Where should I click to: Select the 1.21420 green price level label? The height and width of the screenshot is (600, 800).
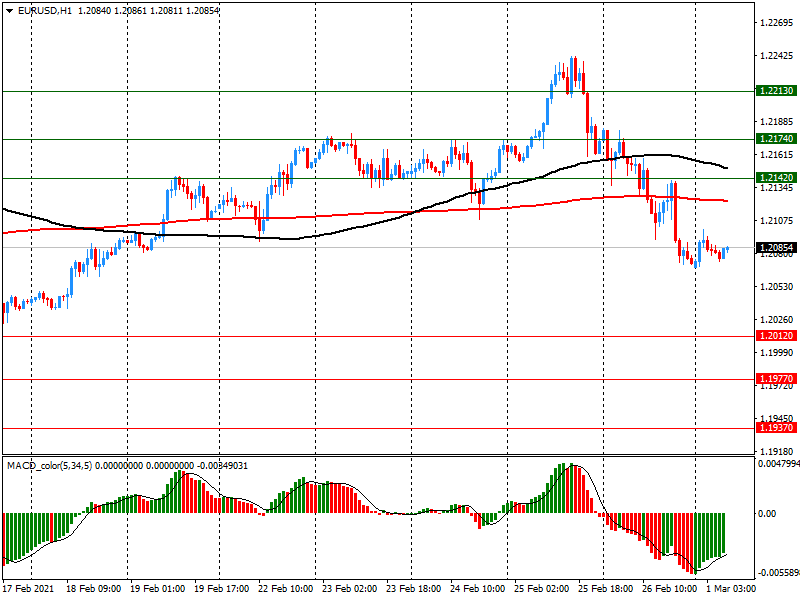[x=777, y=178]
